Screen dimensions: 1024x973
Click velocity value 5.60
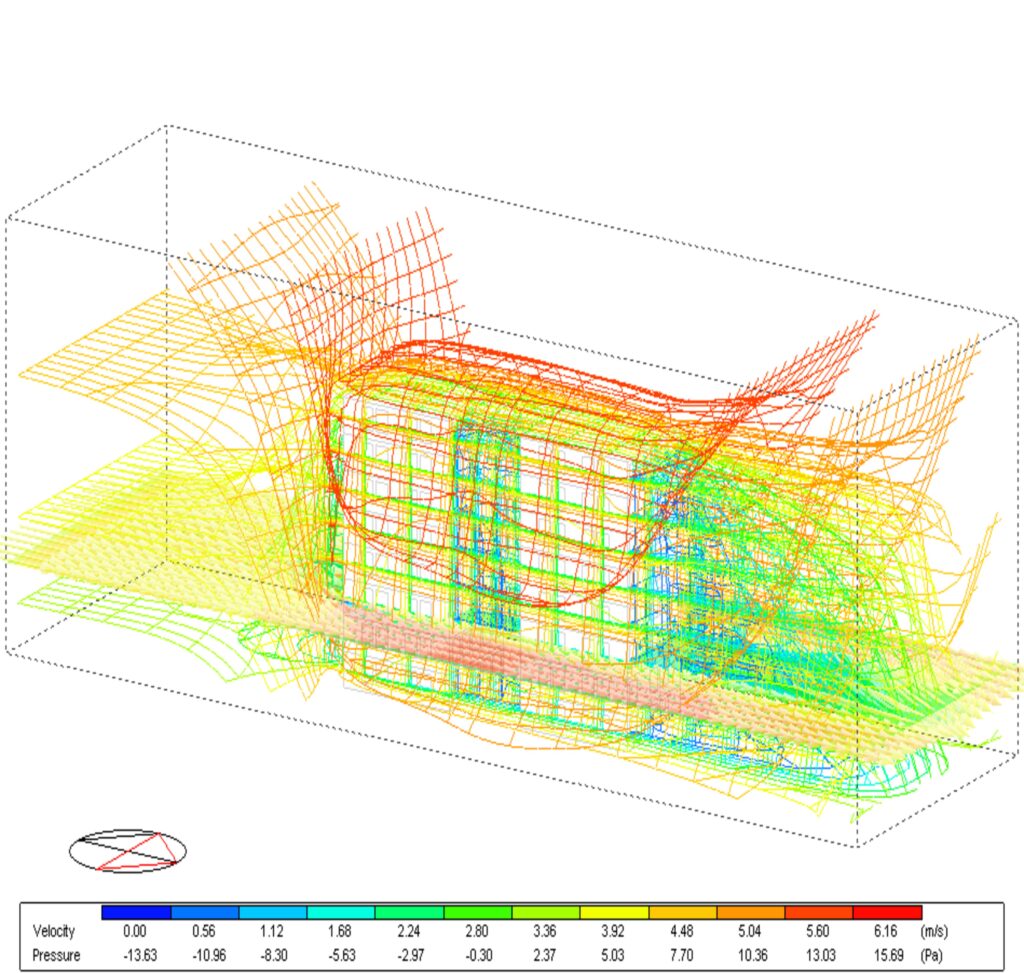818,931
